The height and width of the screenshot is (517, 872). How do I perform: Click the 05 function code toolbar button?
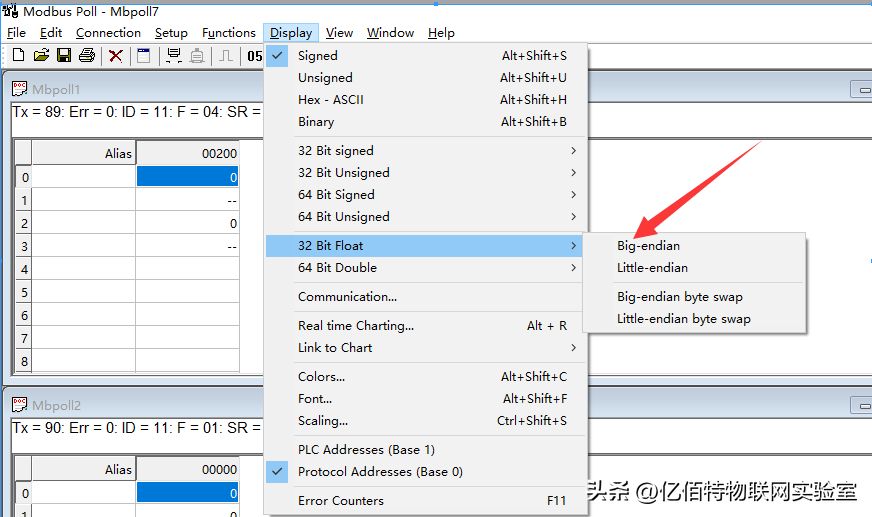tap(255, 56)
